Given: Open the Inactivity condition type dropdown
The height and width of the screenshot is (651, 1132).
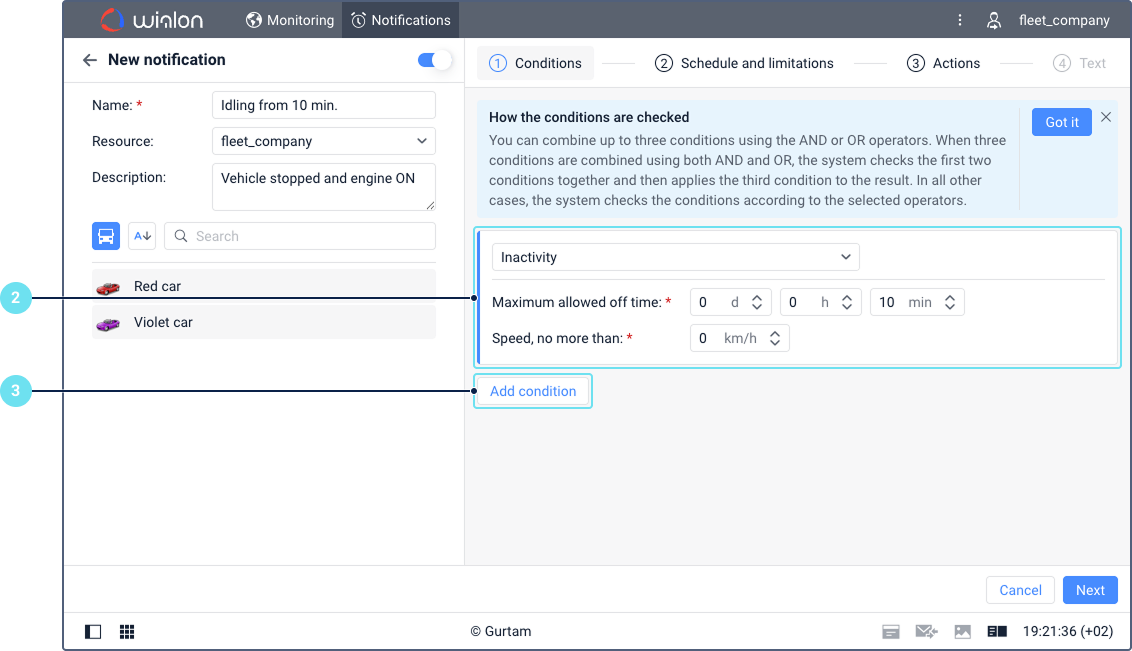Looking at the screenshot, I should click(675, 257).
